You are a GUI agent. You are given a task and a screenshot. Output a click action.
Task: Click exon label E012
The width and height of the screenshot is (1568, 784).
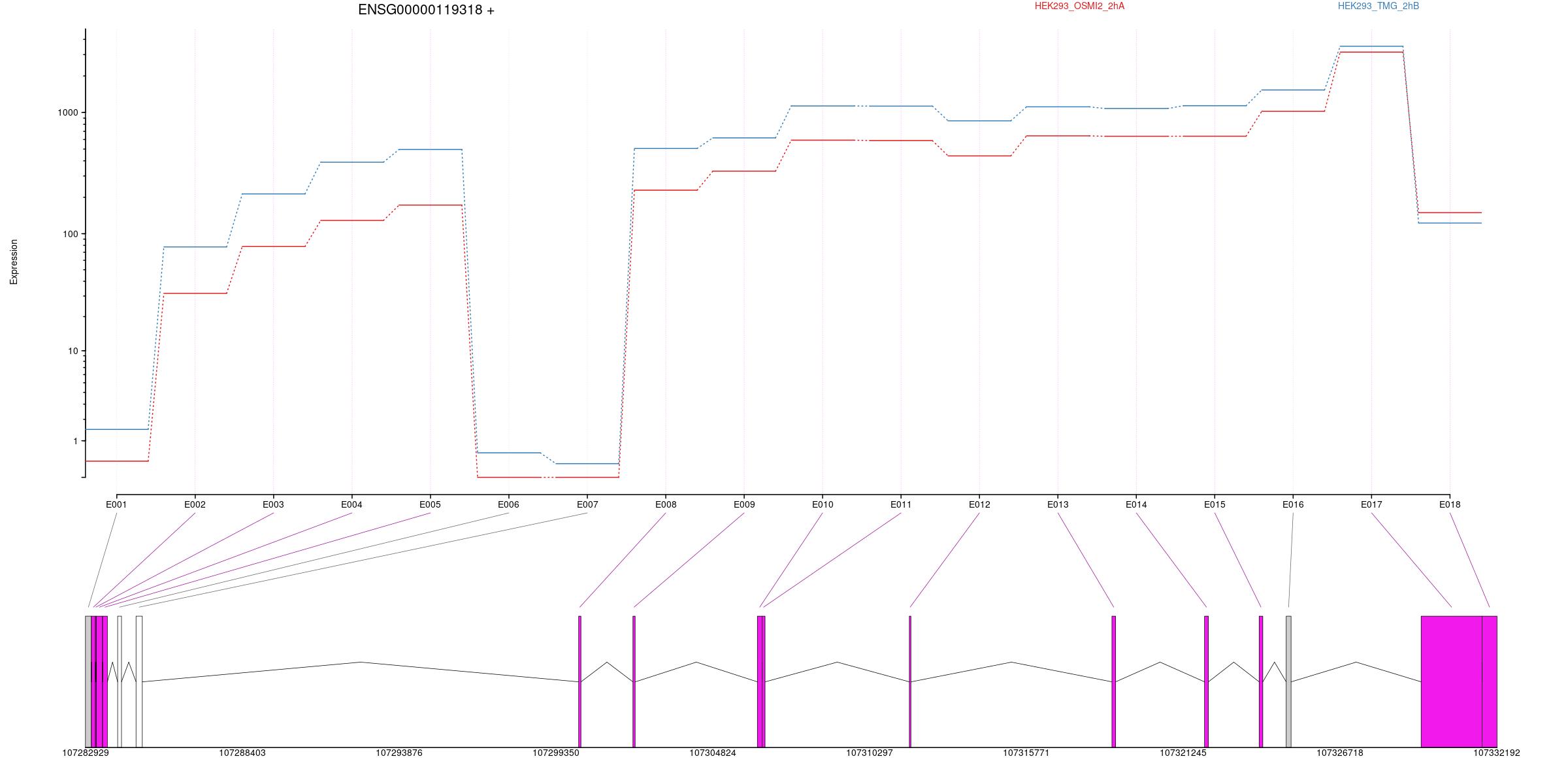coord(979,504)
